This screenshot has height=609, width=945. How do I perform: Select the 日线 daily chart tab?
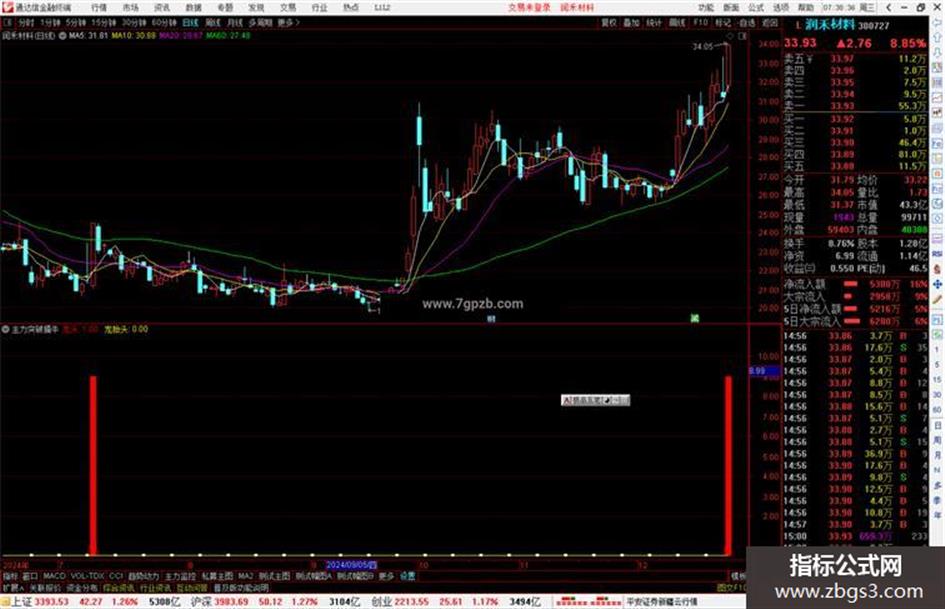click(x=190, y=22)
